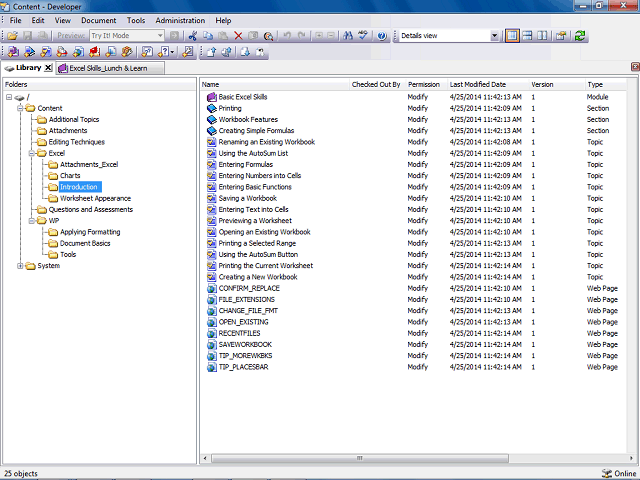Click the printer-style new document icon

[62, 52]
